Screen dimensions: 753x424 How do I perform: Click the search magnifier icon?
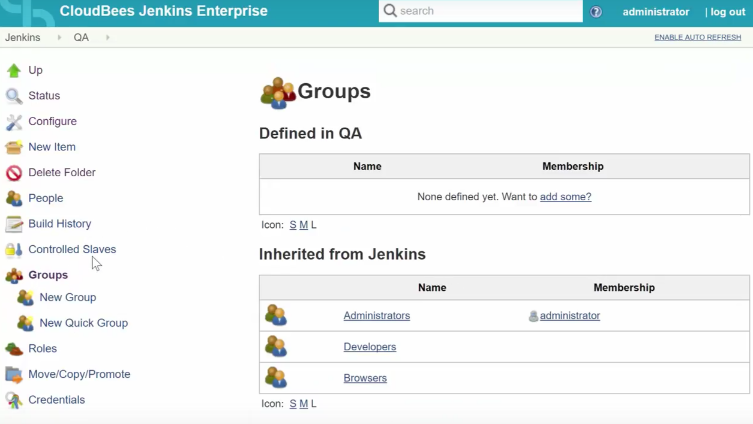click(390, 11)
